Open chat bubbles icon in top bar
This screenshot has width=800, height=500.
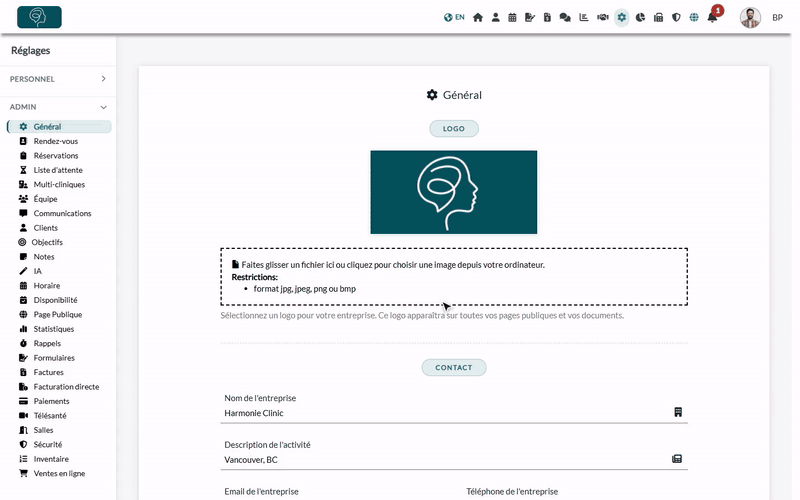[565, 17]
